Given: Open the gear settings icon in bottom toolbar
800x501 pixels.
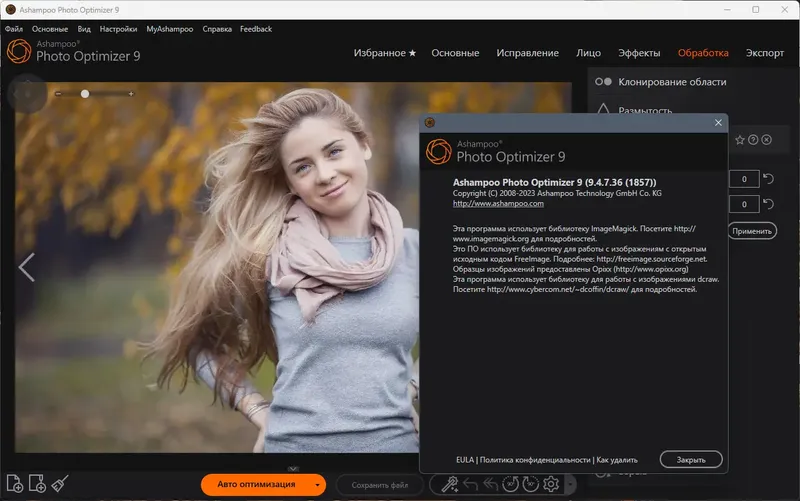Looking at the screenshot, I should pyautogui.click(x=551, y=484).
